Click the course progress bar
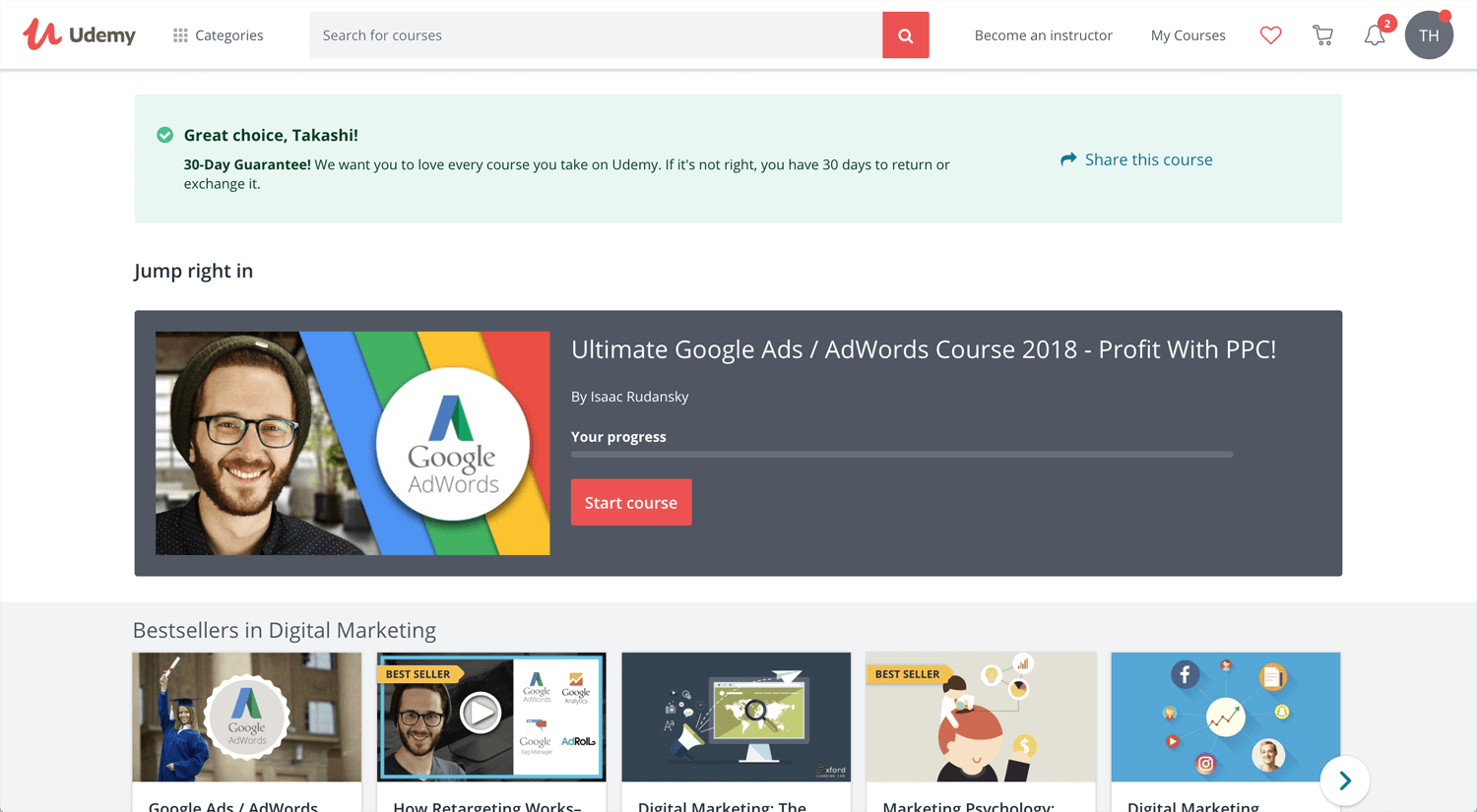 tap(902, 455)
